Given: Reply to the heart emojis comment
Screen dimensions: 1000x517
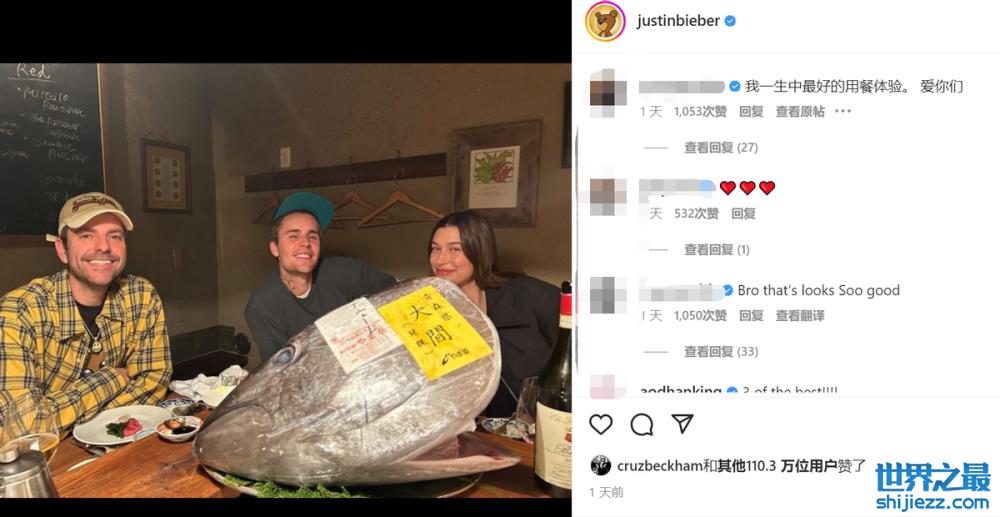Looking at the screenshot, I should pos(743,214).
